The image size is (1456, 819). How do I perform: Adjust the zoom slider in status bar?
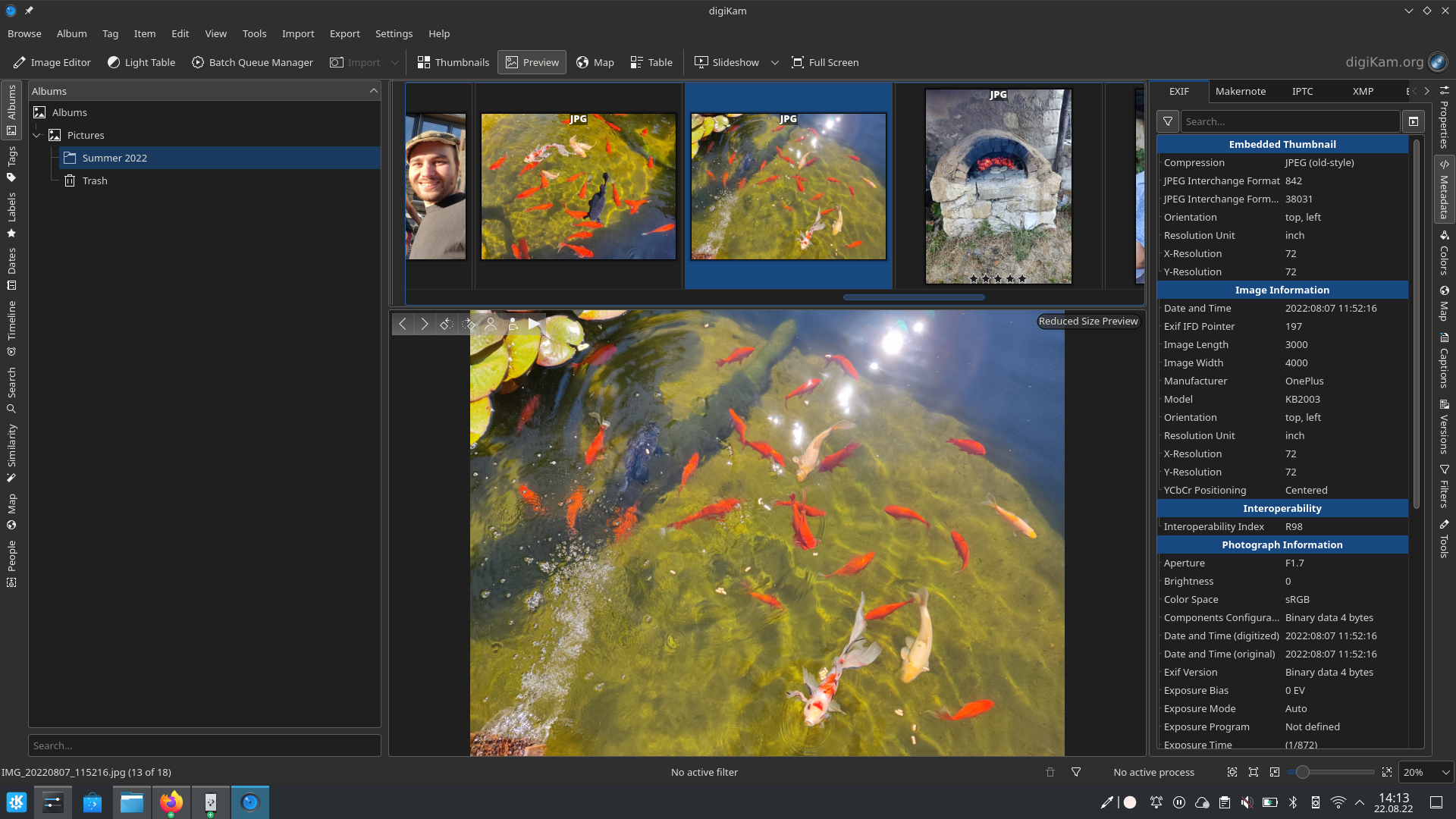1332,772
